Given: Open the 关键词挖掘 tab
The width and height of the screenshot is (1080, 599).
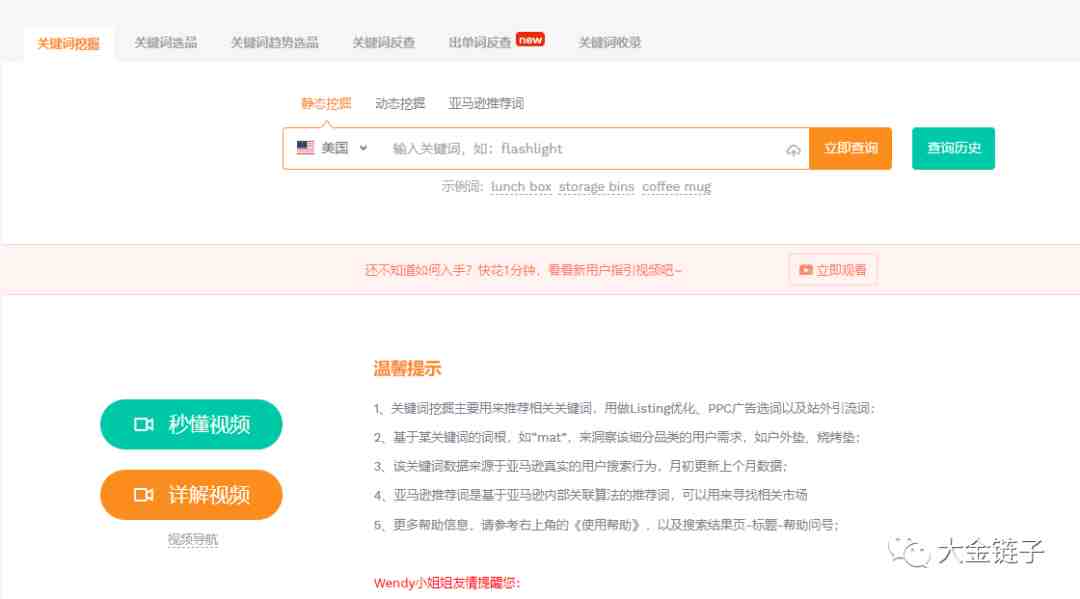Looking at the screenshot, I should [x=68, y=43].
